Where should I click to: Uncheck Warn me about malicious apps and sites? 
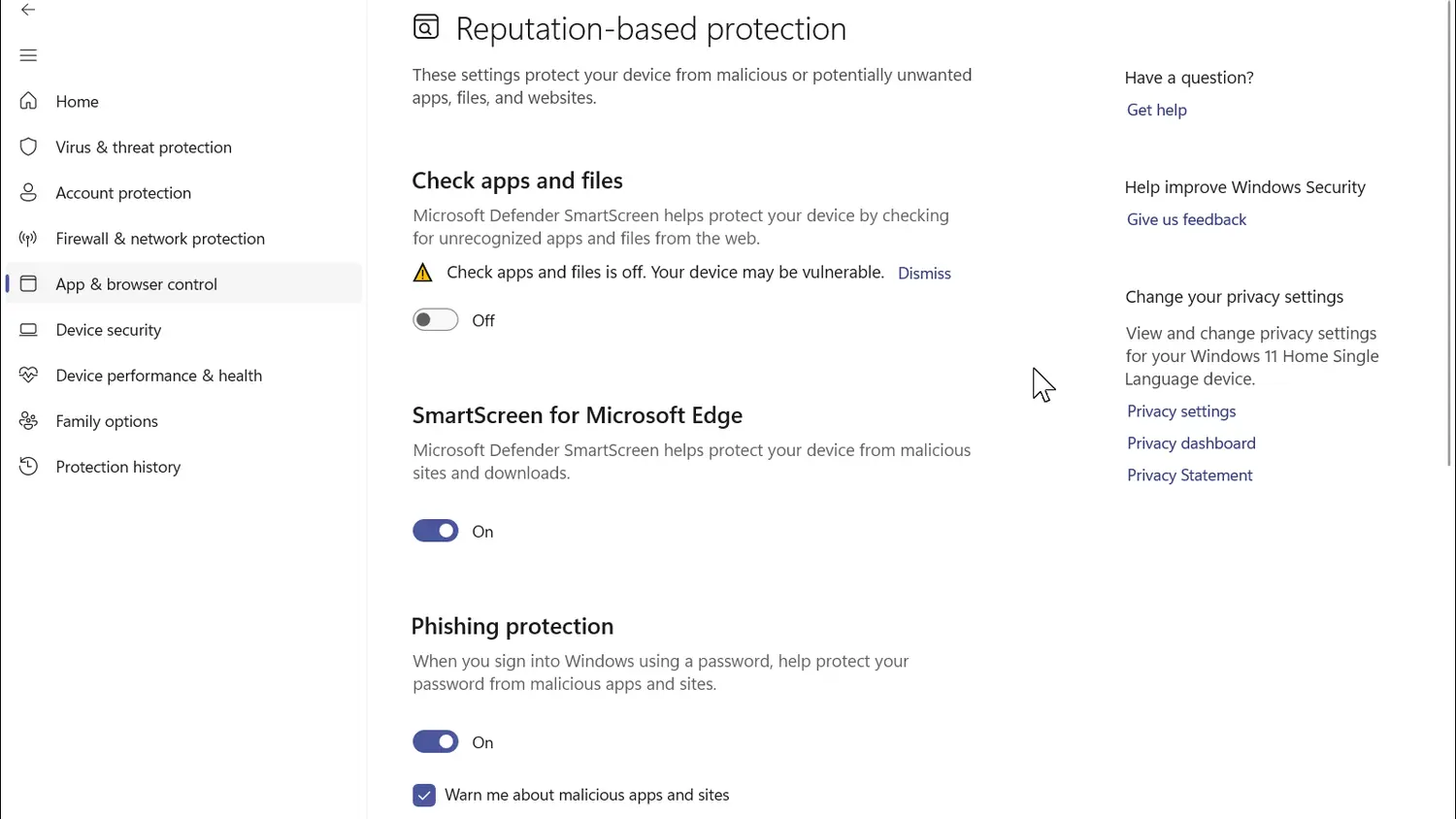coord(424,795)
